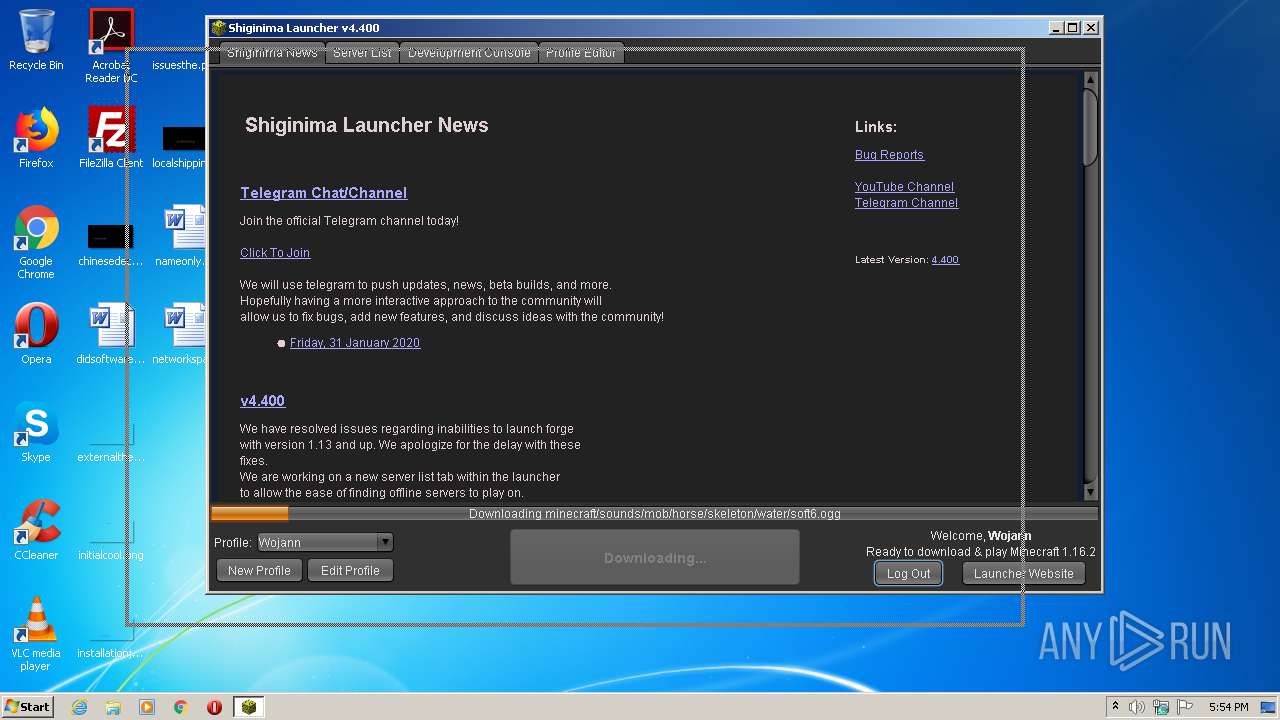
Task: Open Profile Editor tab
Action: point(581,53)
